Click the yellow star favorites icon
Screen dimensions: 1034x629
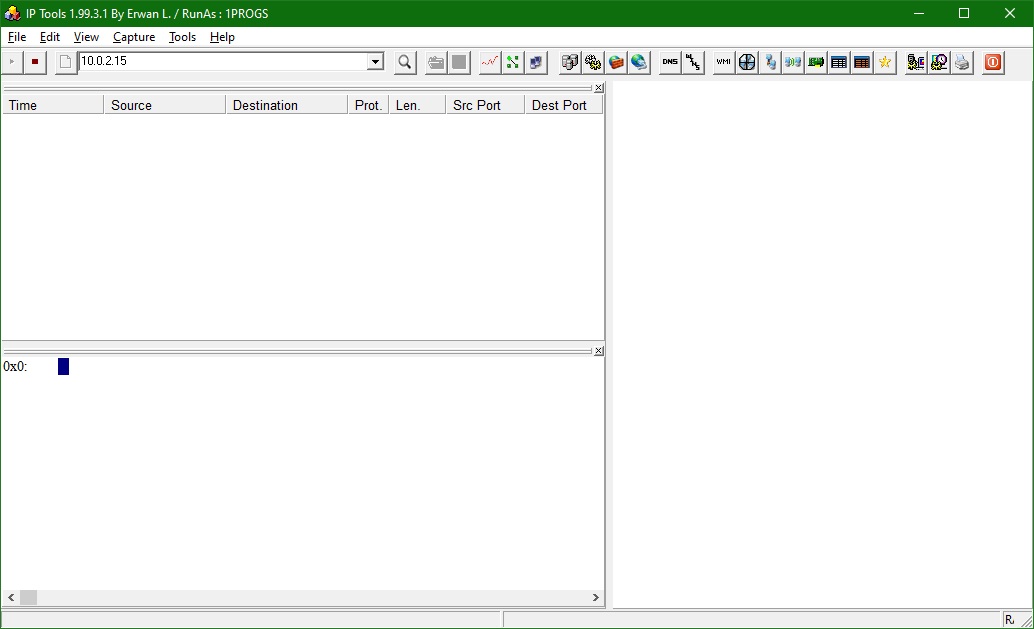click(885, 62)
